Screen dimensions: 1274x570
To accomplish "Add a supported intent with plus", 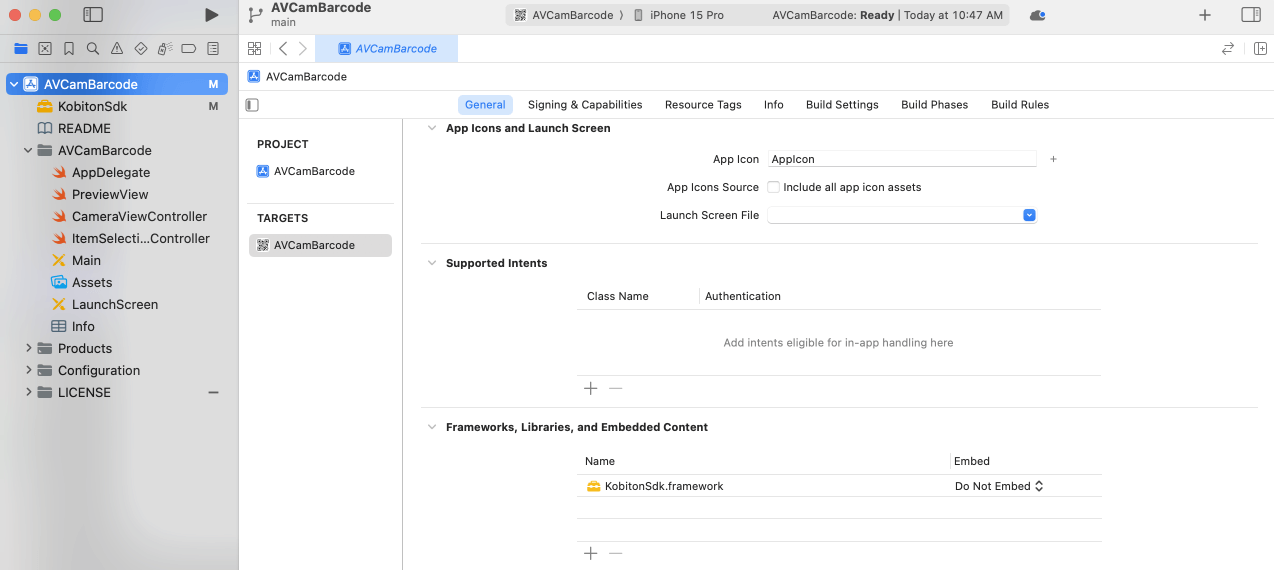I will (590, 388).
